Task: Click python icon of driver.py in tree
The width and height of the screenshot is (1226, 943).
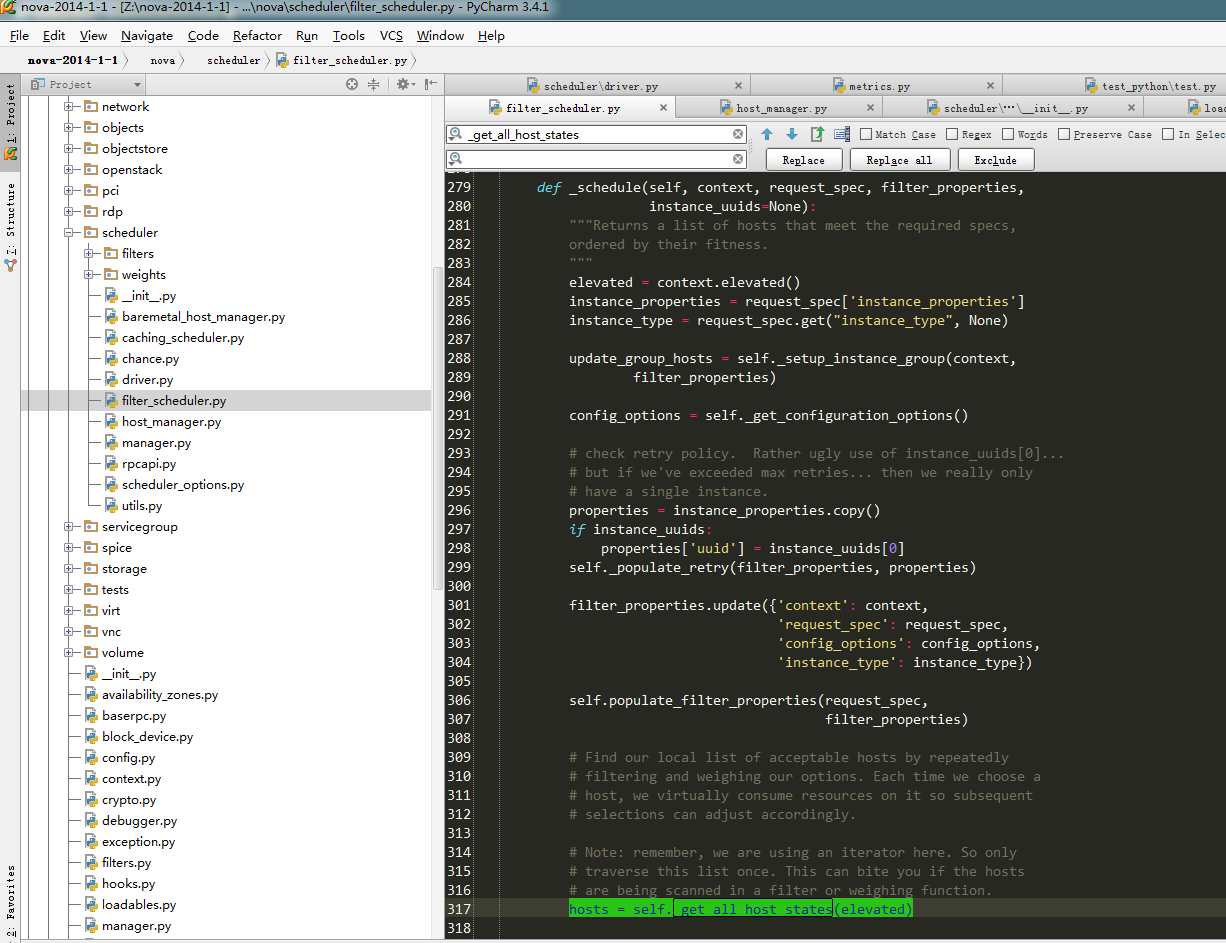Action: coord(111,380)
